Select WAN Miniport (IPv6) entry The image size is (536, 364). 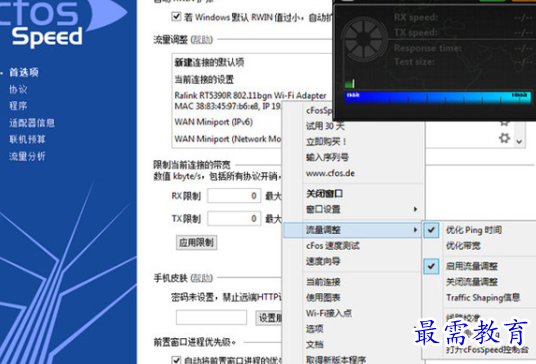214,122
